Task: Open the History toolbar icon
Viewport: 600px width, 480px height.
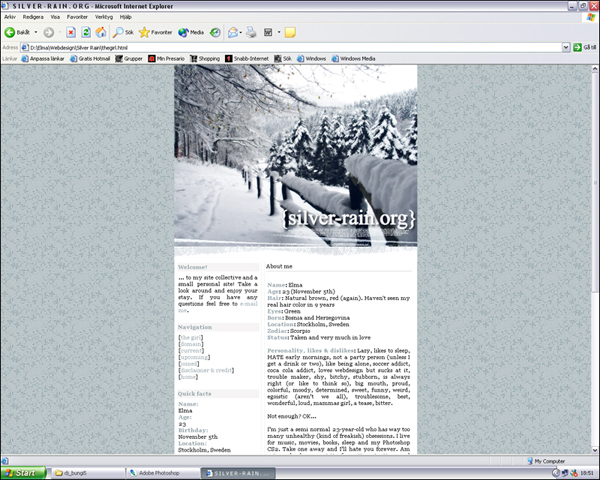Action: click(215, 33)
